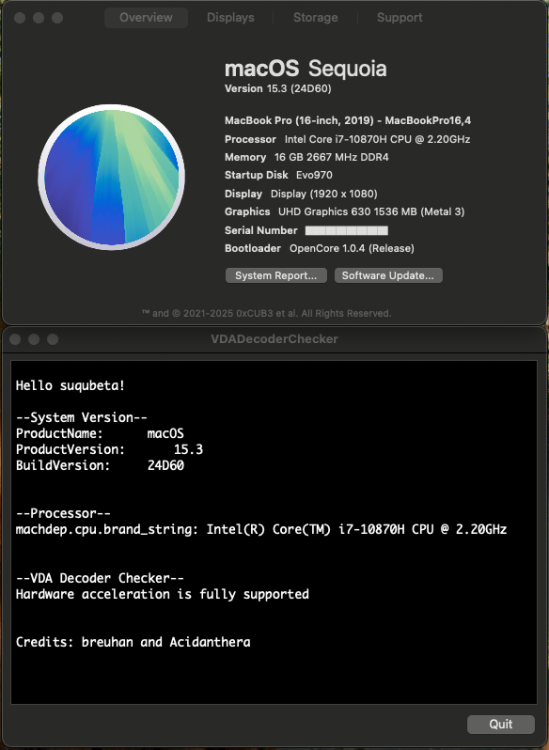This screenshot has width=549, height=750.
Task: Minimize the About This Mac window
Action: pos(38,18)
